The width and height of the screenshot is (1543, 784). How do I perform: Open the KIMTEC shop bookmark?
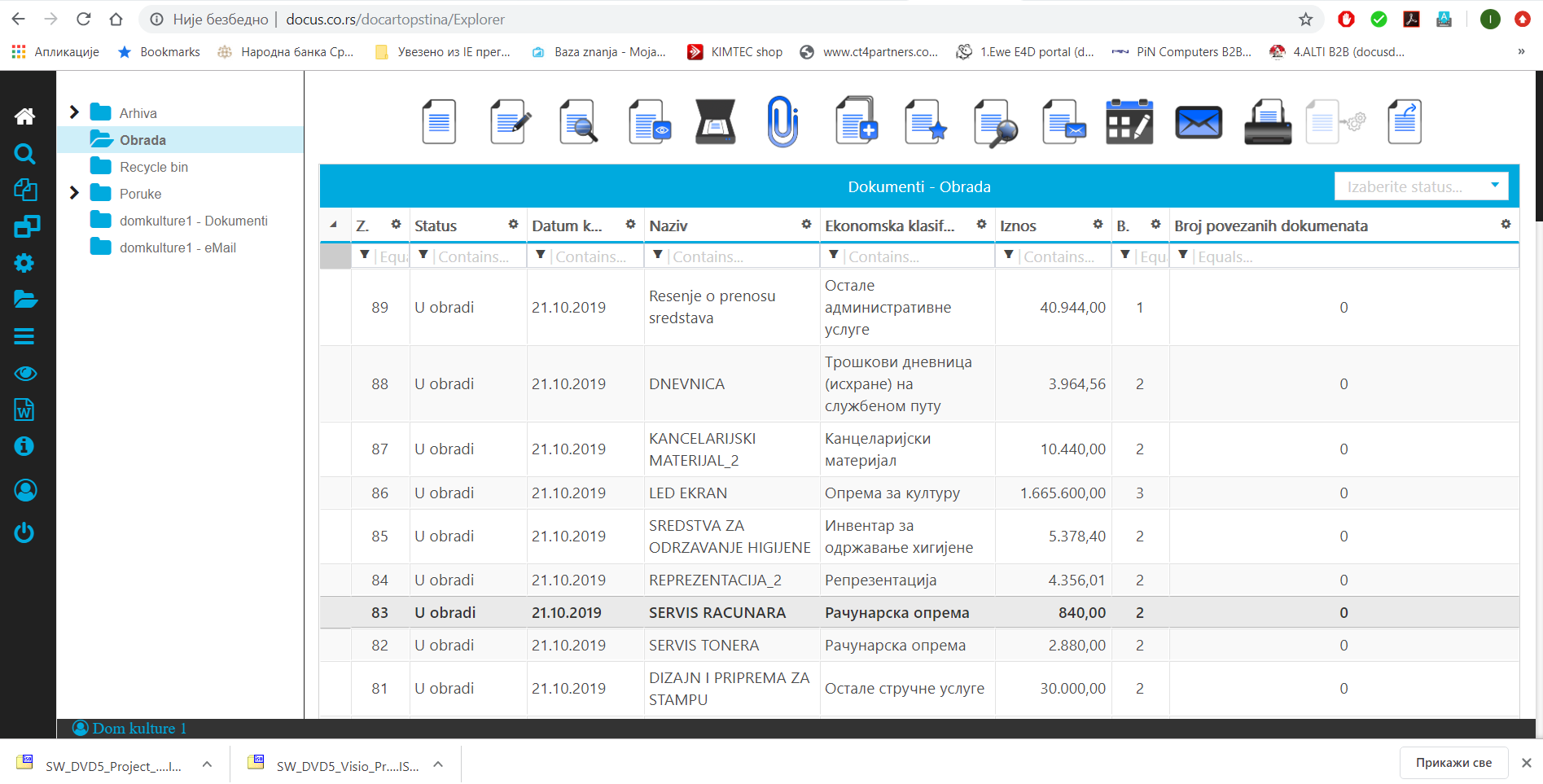(x=735, y=52)
